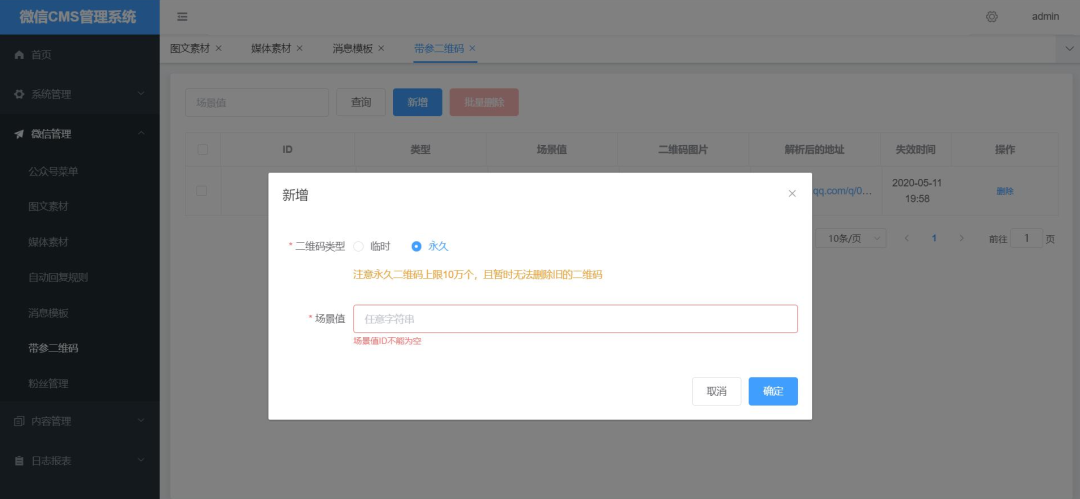The image size is (1080, 499).
Task: Click the 二维码图片 column header
Action: (683, 150)
